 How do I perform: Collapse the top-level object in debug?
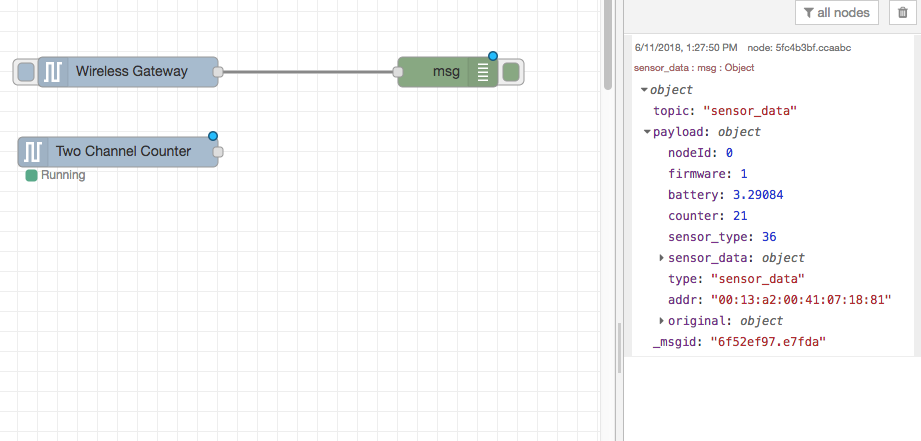[644, 90]
